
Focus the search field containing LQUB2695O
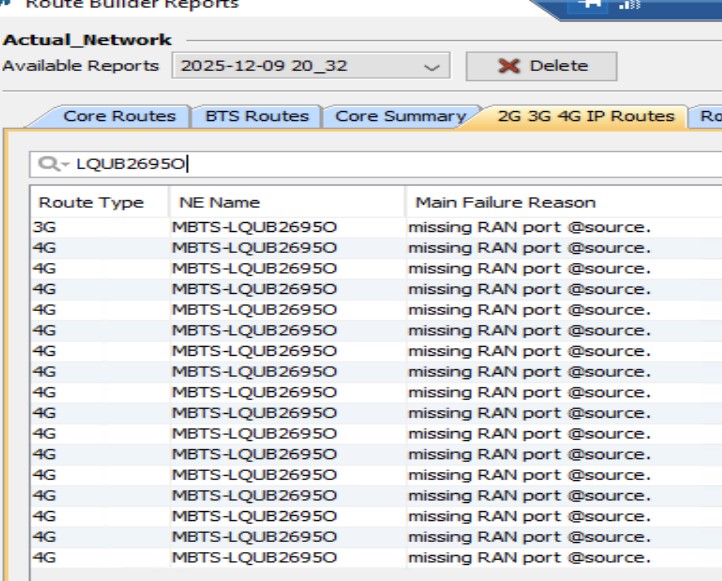[400, 164]
